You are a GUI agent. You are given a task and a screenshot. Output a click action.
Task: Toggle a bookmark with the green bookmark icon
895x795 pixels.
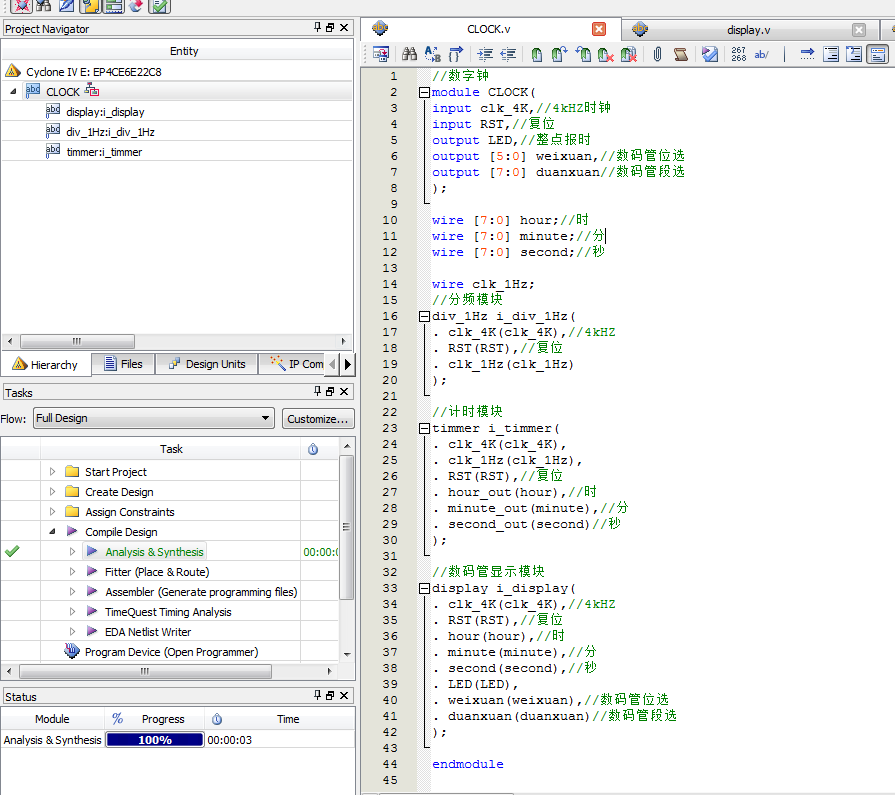[537, 54]
